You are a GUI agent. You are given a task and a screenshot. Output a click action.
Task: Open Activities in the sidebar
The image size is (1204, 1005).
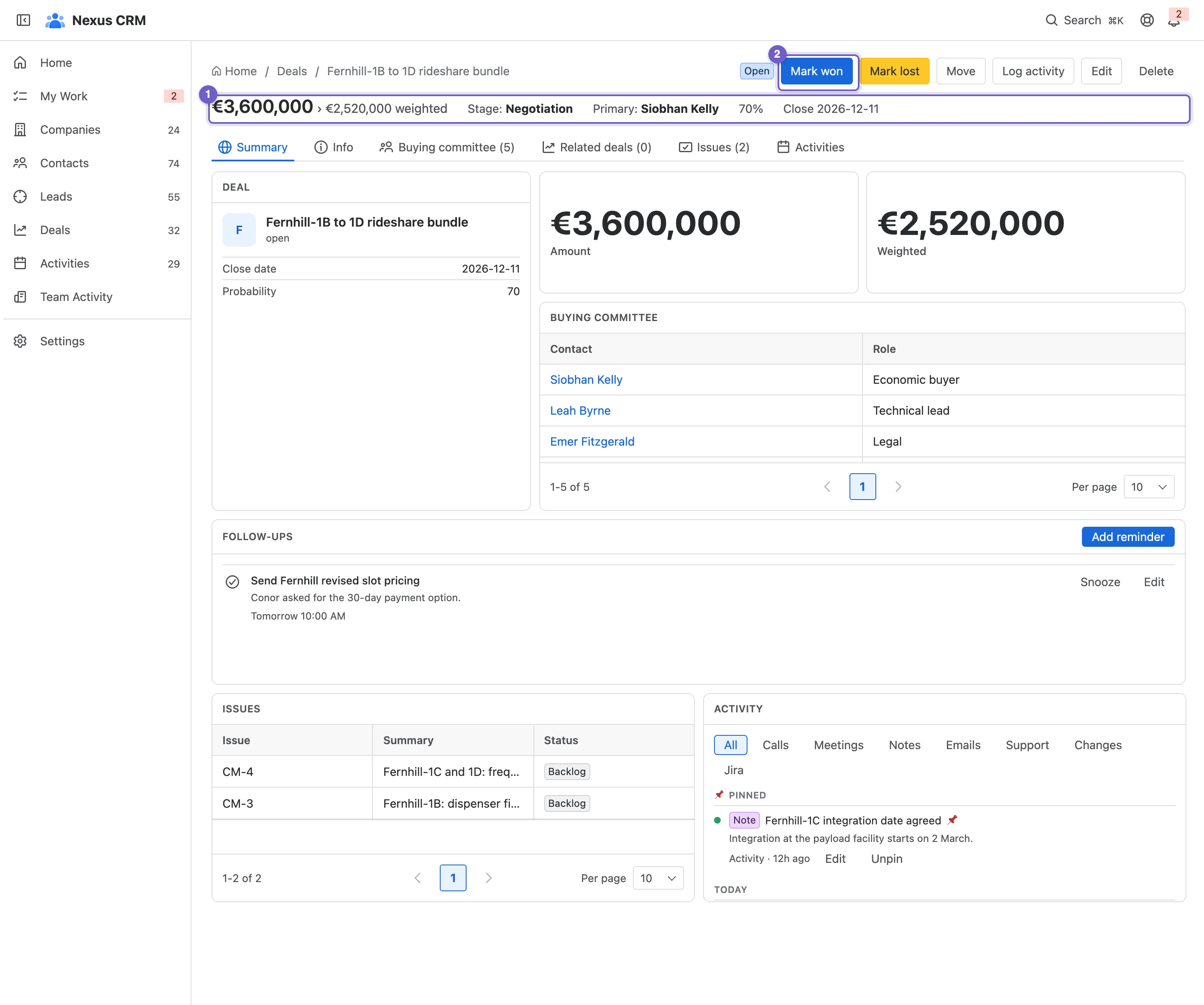click(x=96, y=263)
